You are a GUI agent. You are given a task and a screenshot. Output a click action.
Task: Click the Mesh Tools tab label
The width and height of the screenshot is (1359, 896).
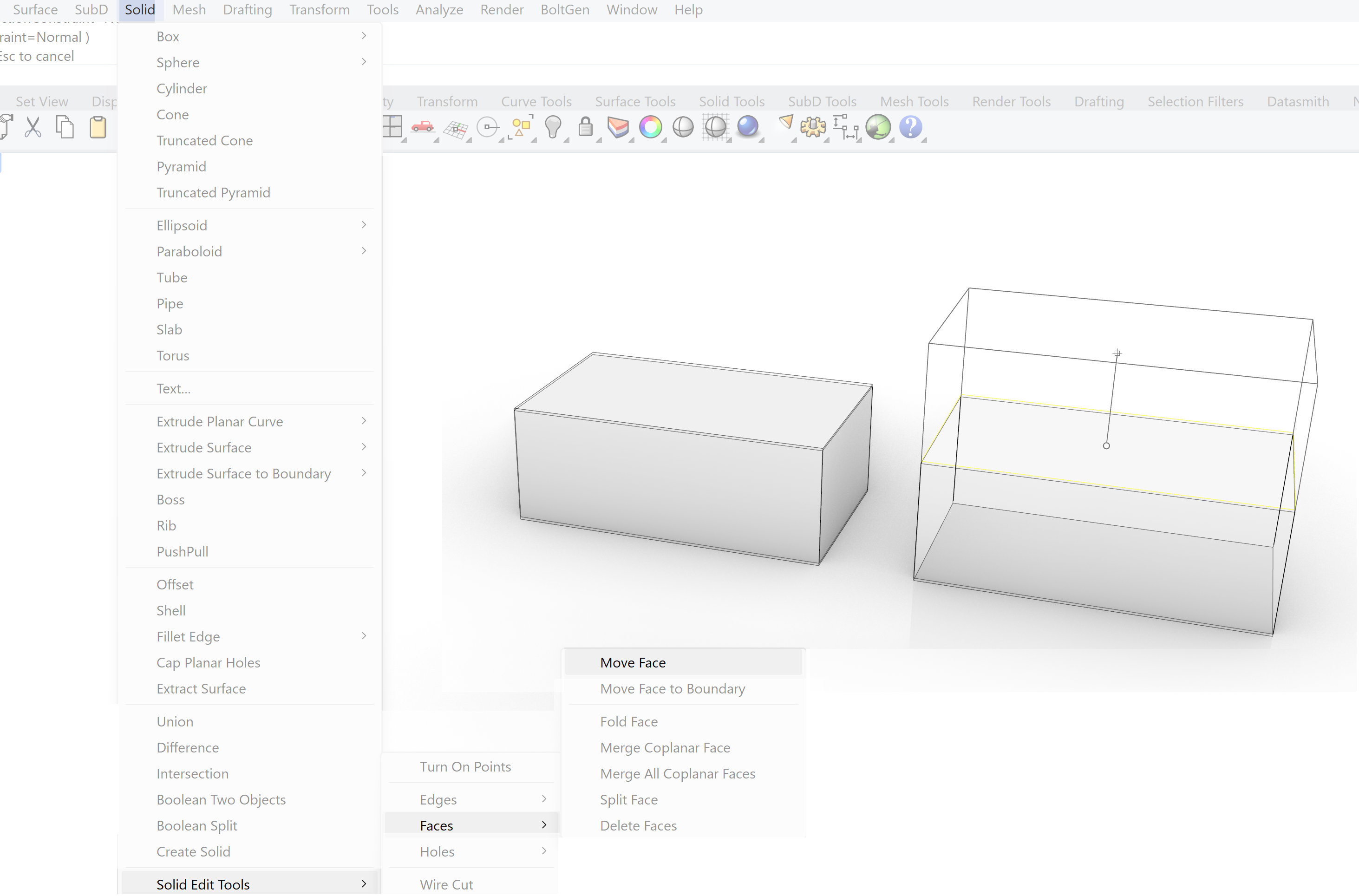point(913,101)
